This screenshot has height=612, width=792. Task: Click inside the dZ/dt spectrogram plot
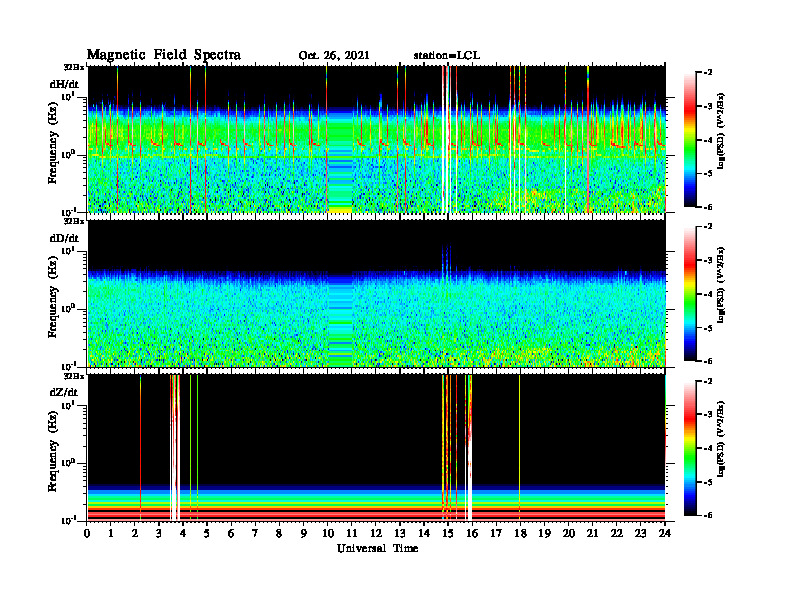[x=376, y=447]
